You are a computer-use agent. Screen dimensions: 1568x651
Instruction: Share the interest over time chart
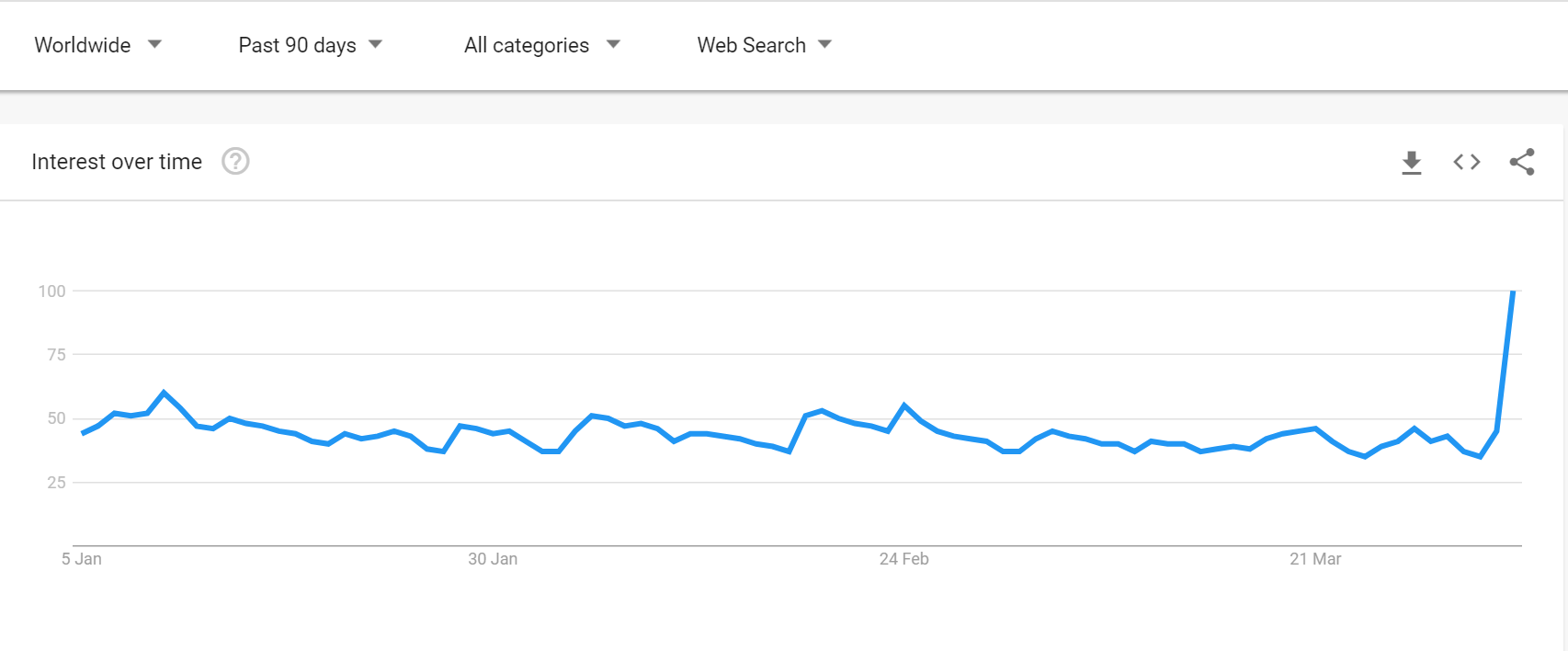[1522, 162]
